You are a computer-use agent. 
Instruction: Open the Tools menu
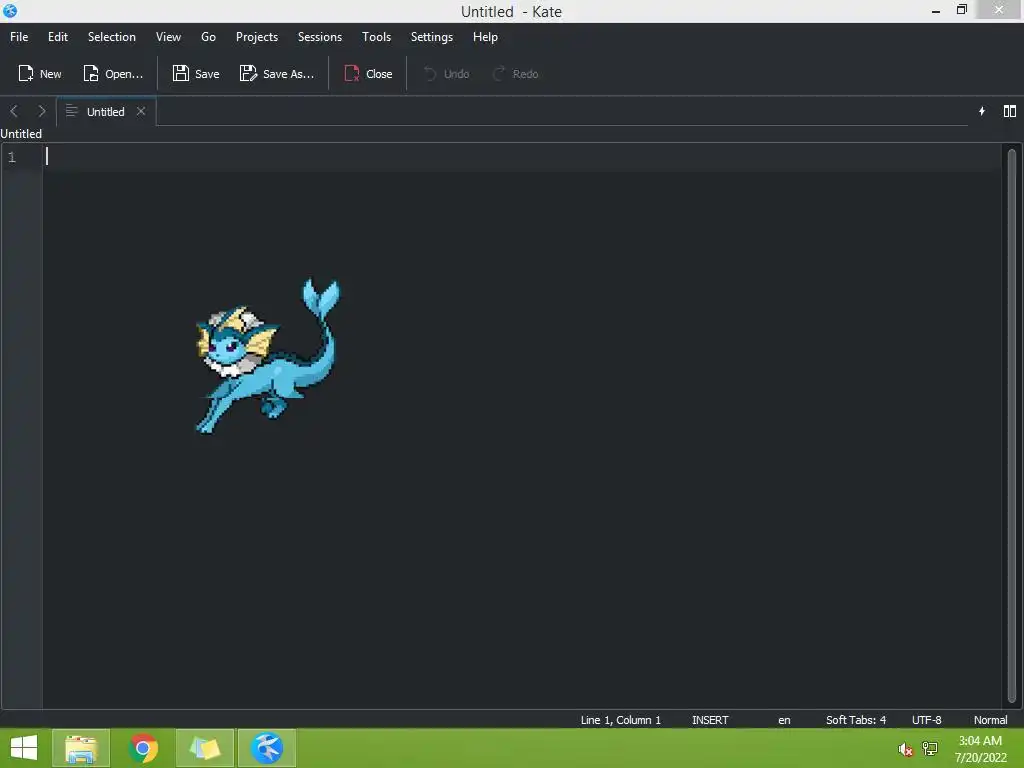pyautogui.click(x=376, y=37)
